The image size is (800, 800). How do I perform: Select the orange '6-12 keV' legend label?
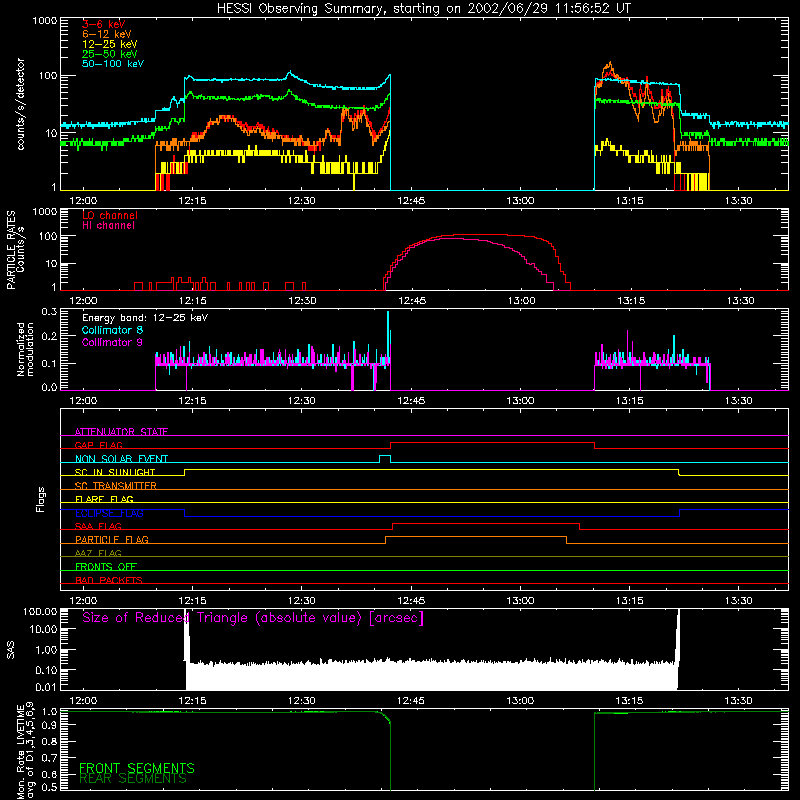pos(107,34)
